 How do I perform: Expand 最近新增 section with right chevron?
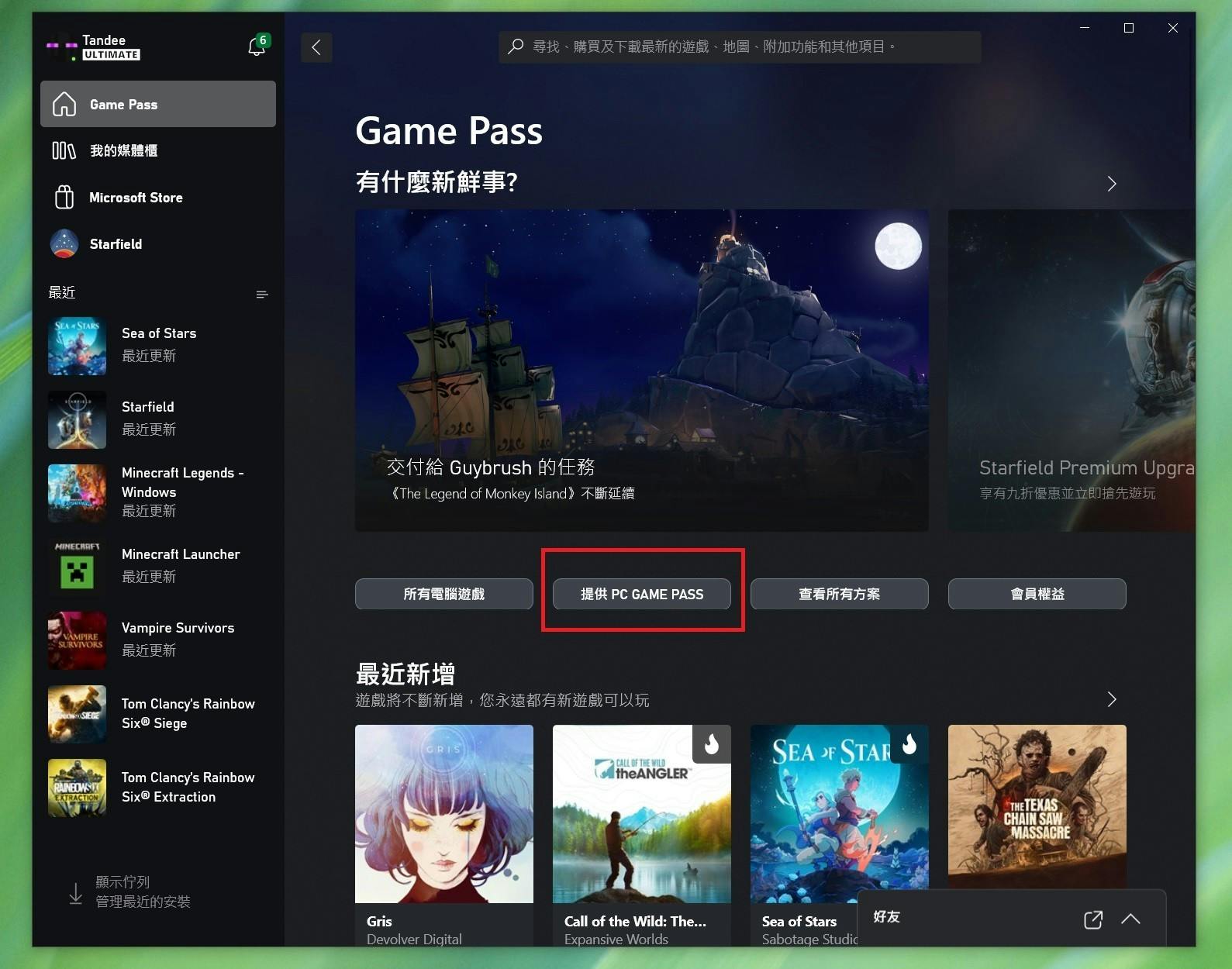point(1112,699)
